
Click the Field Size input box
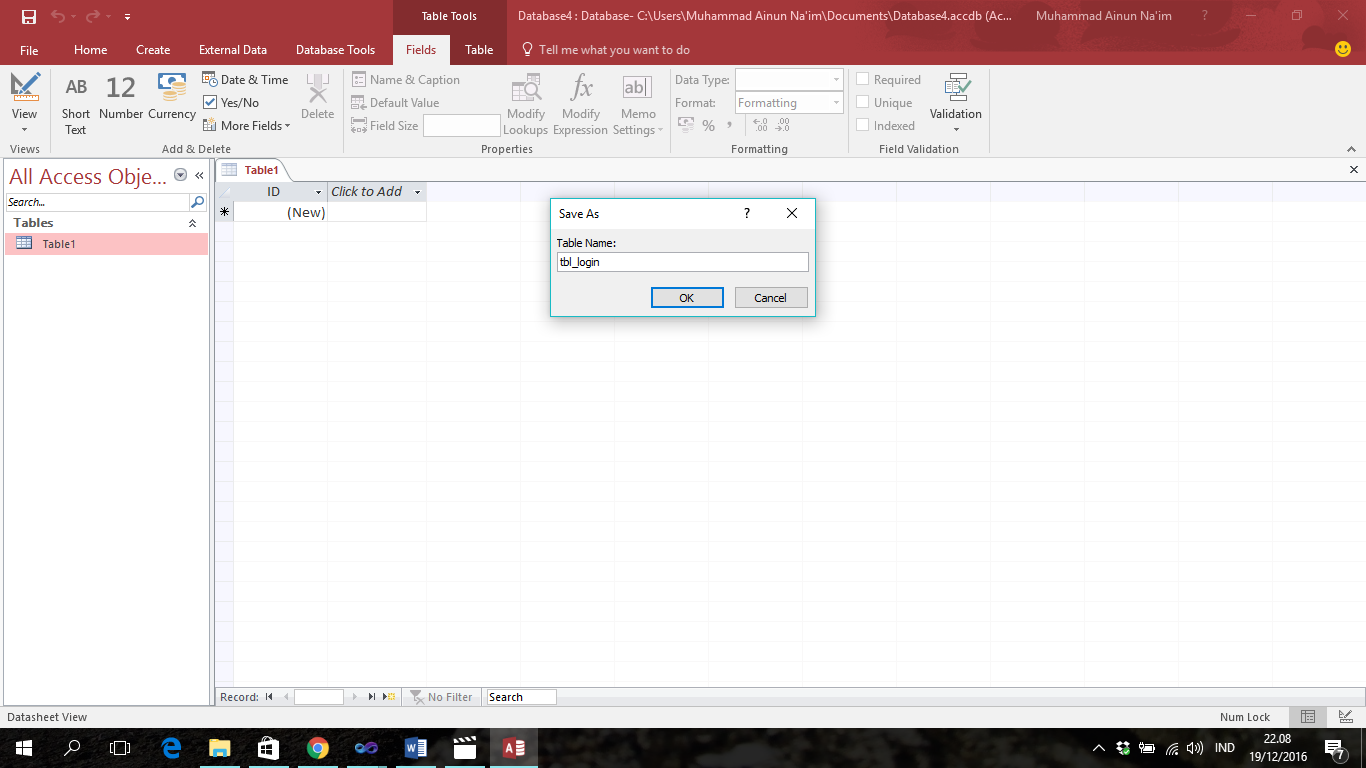point(461,126)
